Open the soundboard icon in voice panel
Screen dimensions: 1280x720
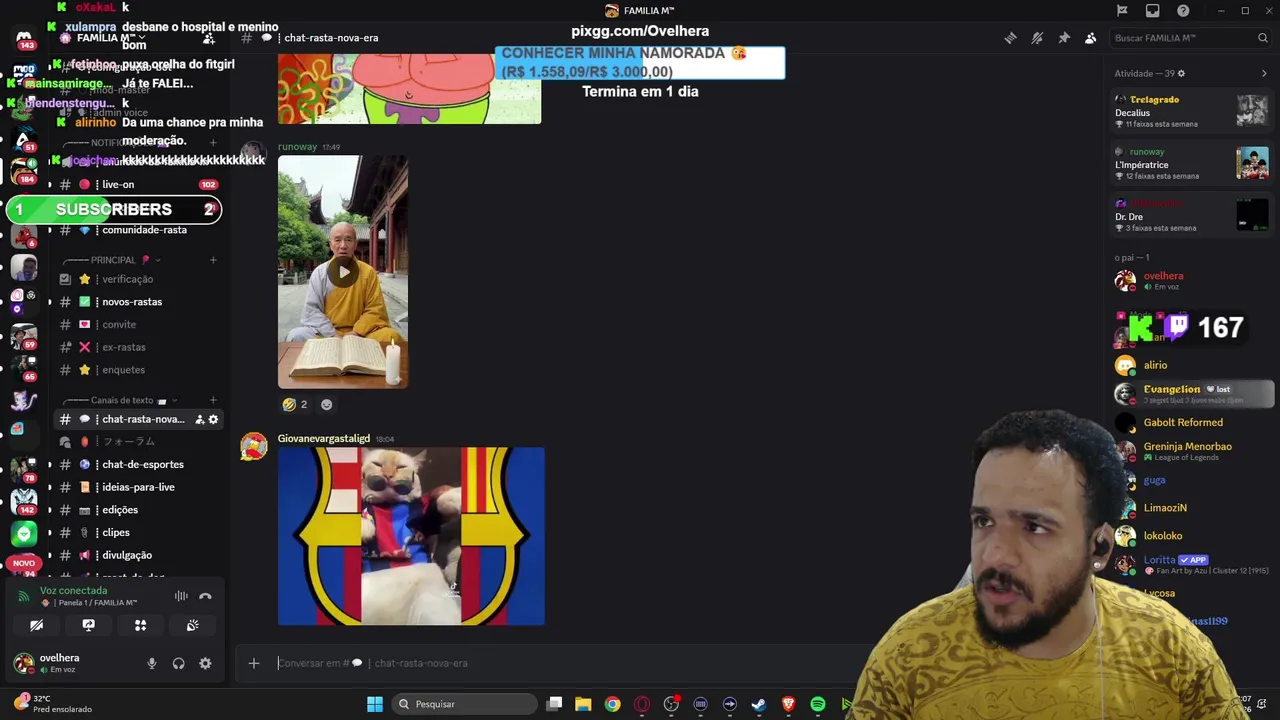tap(192, 625)
